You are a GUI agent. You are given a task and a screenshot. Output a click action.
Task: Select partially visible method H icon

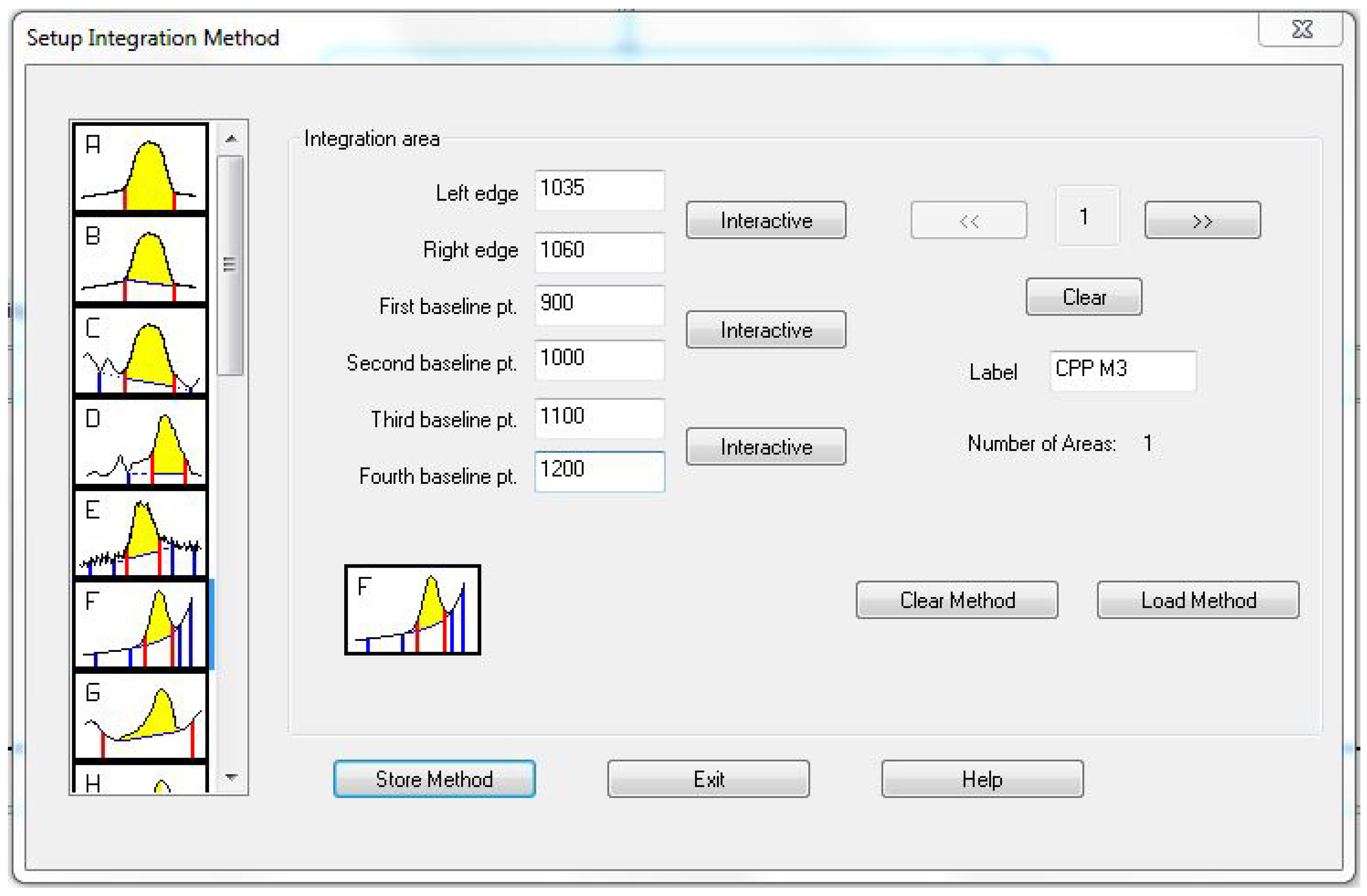141,780
